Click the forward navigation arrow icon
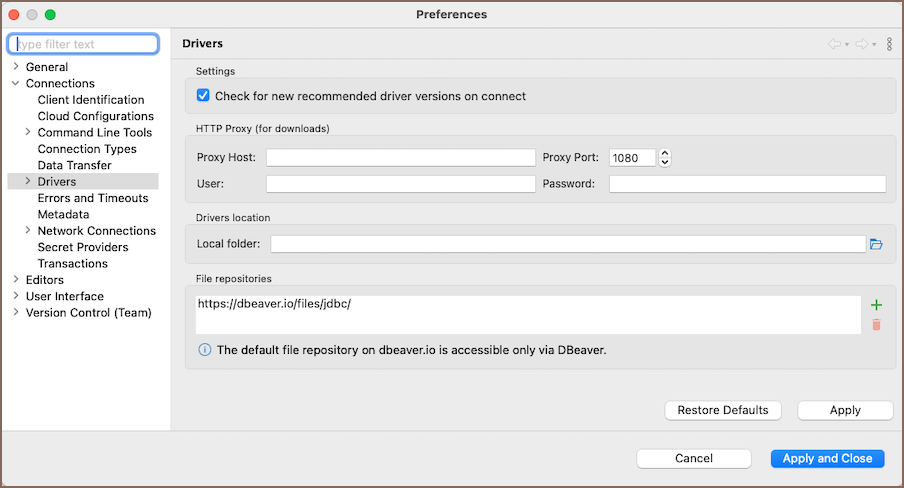 click(861, 44)
